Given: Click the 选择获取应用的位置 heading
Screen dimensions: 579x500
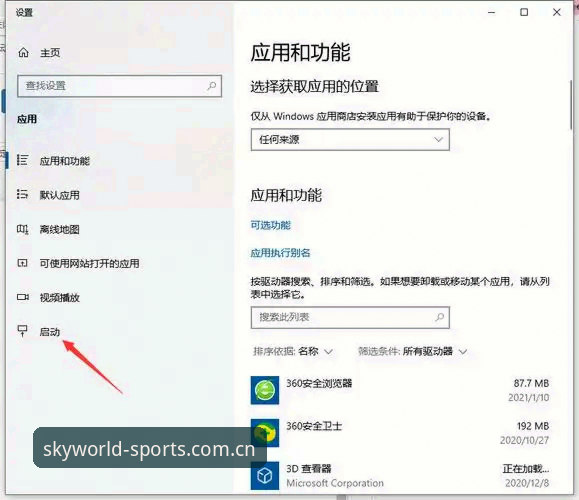Looking at the screenshot, I should [x=315, y=86].
